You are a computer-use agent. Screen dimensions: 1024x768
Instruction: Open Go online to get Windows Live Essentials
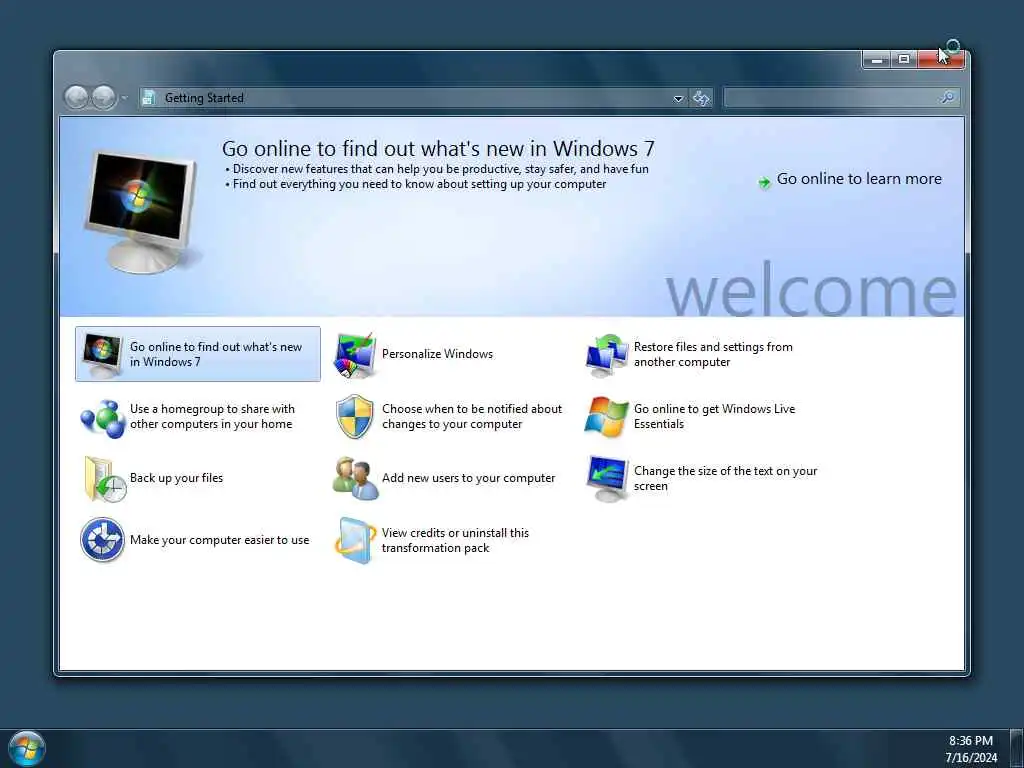click(714, 416)
